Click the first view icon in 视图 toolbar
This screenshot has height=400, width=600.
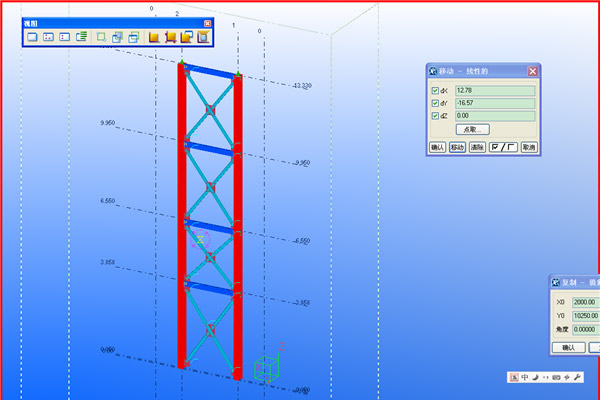(x=32, y=37)
